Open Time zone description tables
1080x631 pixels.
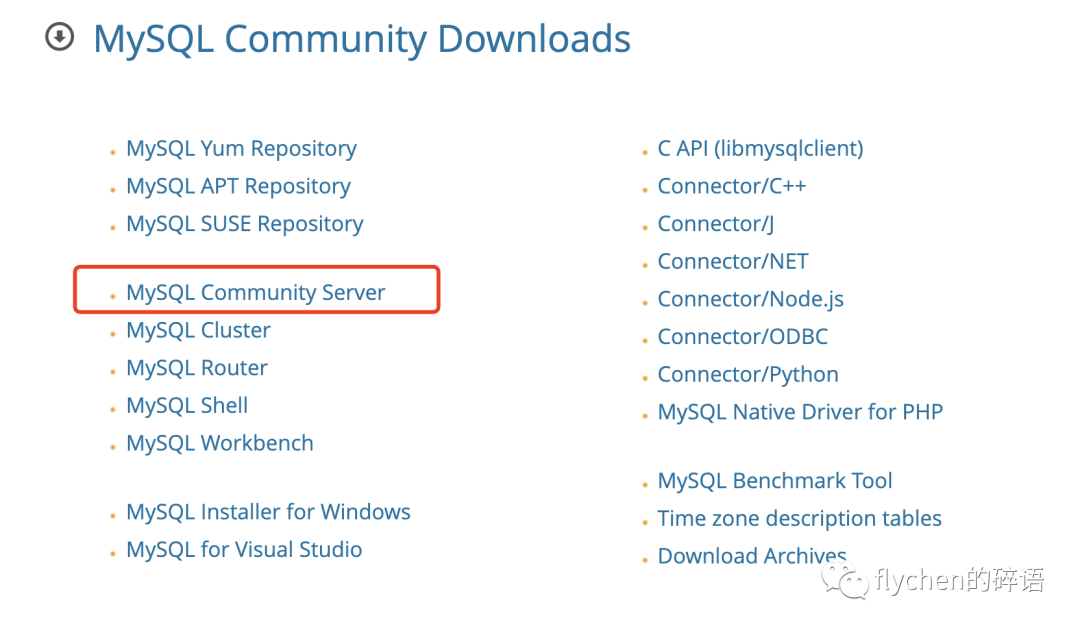point(800,519)
